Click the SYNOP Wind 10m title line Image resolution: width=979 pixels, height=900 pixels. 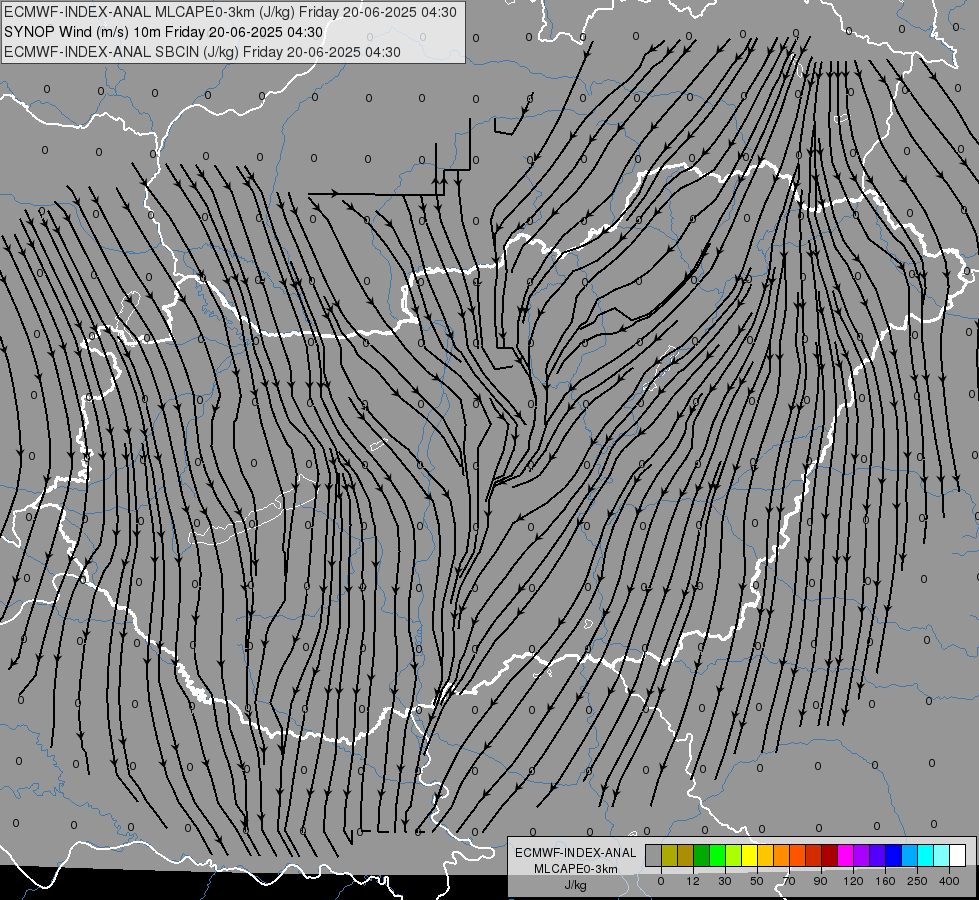[164, 32]
